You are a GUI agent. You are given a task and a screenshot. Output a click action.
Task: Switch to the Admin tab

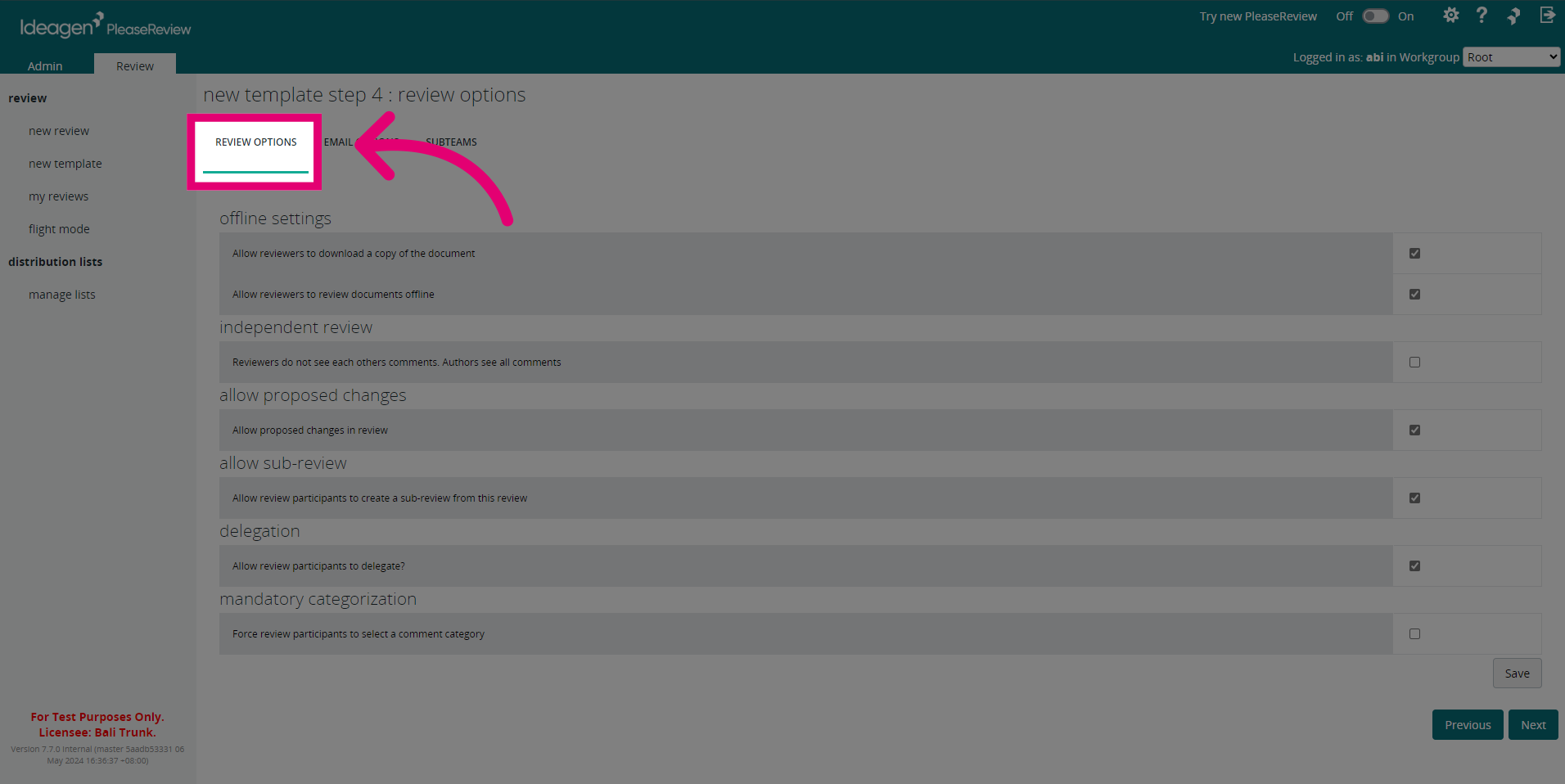pyautogui.click(x=45, y=65)
